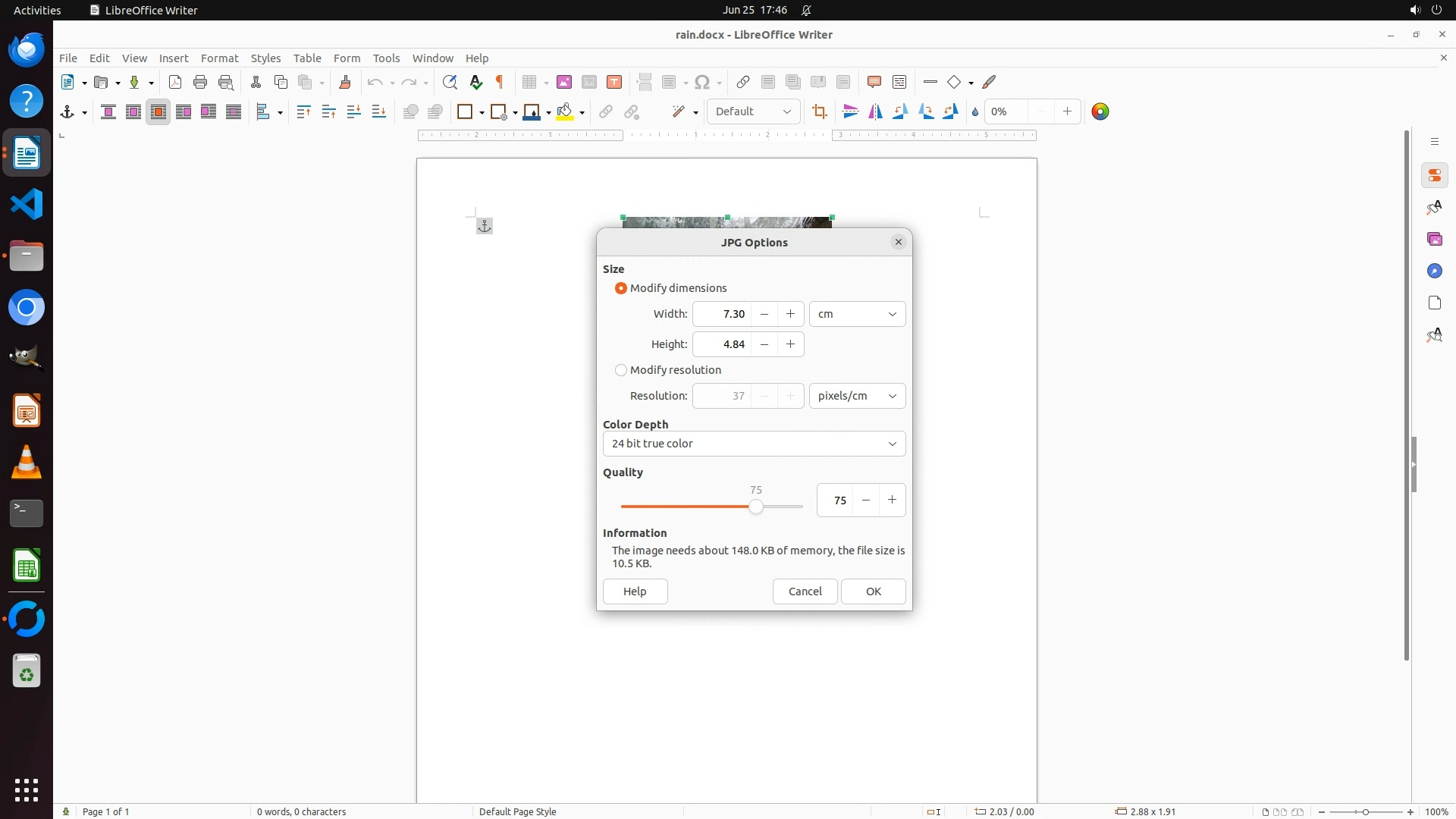Toggle formatting marks pilcrow icon
The height and width of the screenshot is (819, 1456).
point(500,82)
